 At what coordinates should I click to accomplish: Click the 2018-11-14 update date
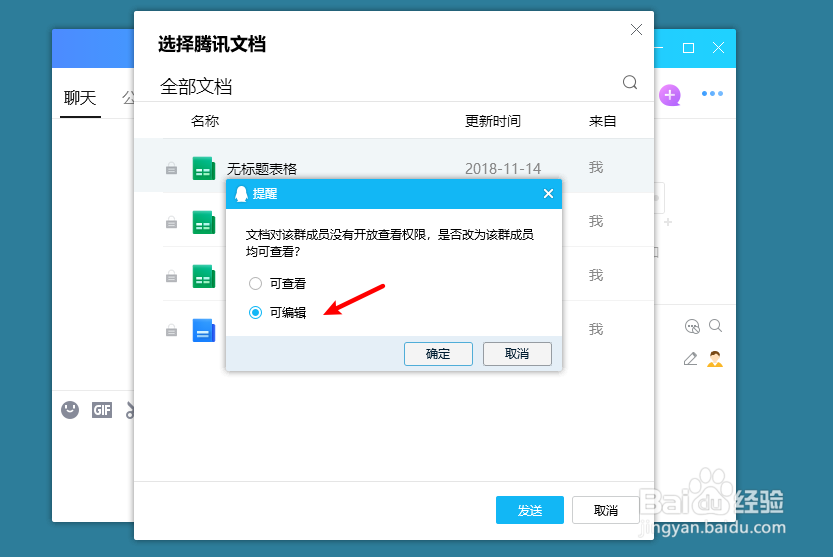pos(503,169)
